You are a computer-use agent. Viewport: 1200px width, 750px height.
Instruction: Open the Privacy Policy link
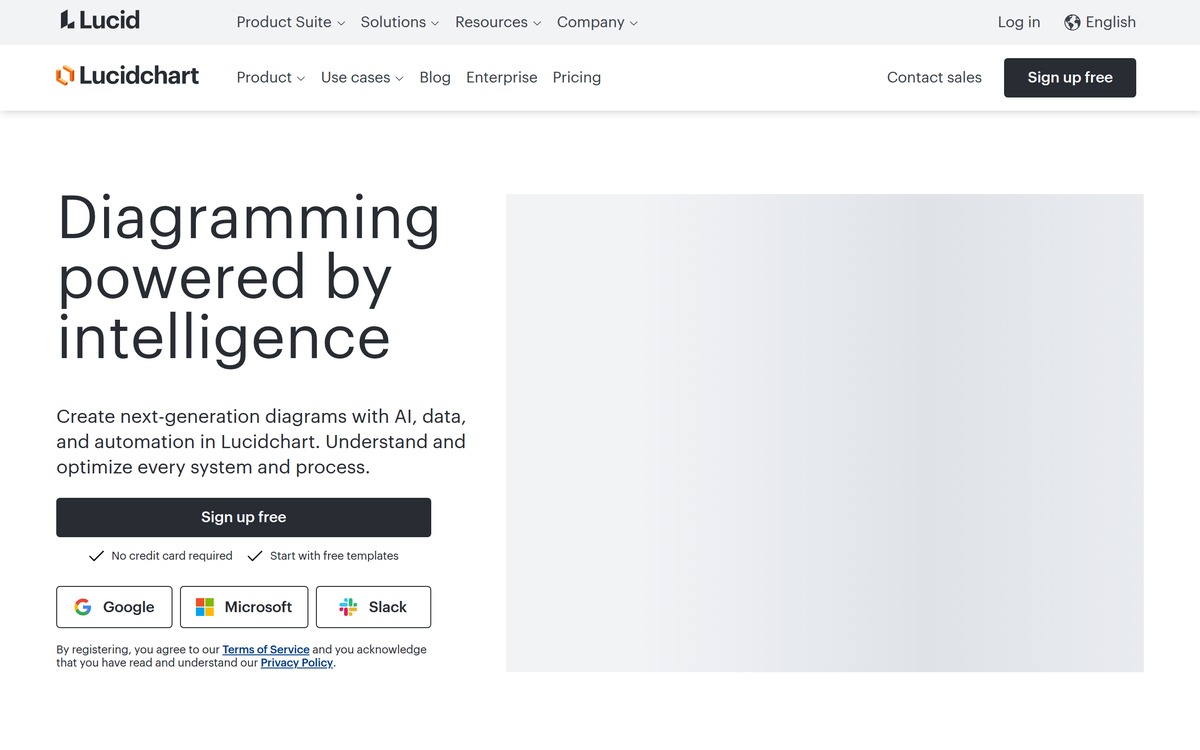(x=297, y=663)
